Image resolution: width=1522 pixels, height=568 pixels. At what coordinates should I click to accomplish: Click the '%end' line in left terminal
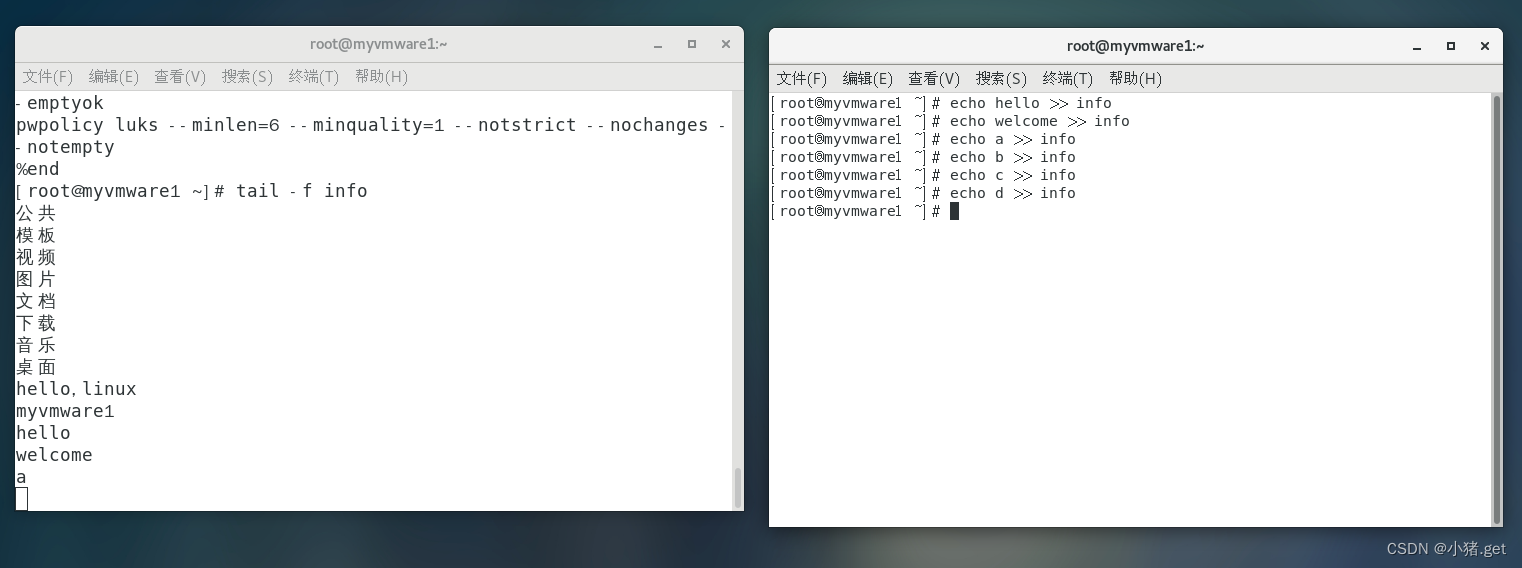38,169
